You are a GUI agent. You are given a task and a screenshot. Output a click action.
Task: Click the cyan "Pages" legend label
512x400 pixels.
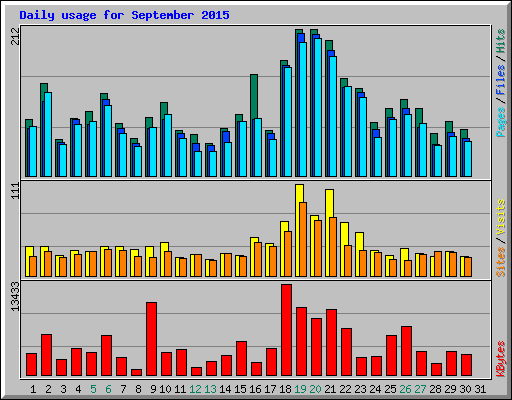[500, 122]
